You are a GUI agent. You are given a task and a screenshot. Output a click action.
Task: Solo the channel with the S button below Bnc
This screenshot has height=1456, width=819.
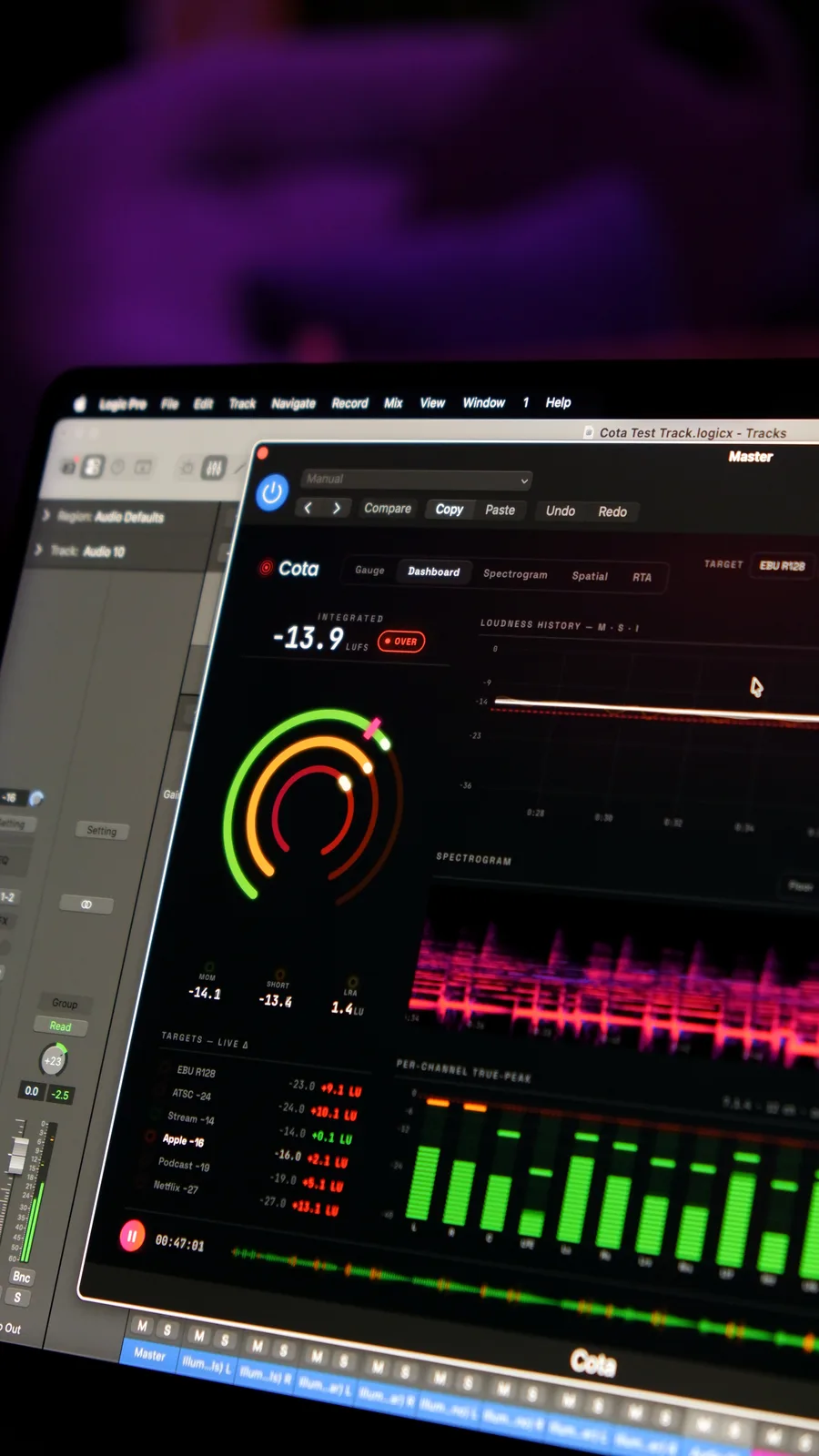tap(17, 1297)
